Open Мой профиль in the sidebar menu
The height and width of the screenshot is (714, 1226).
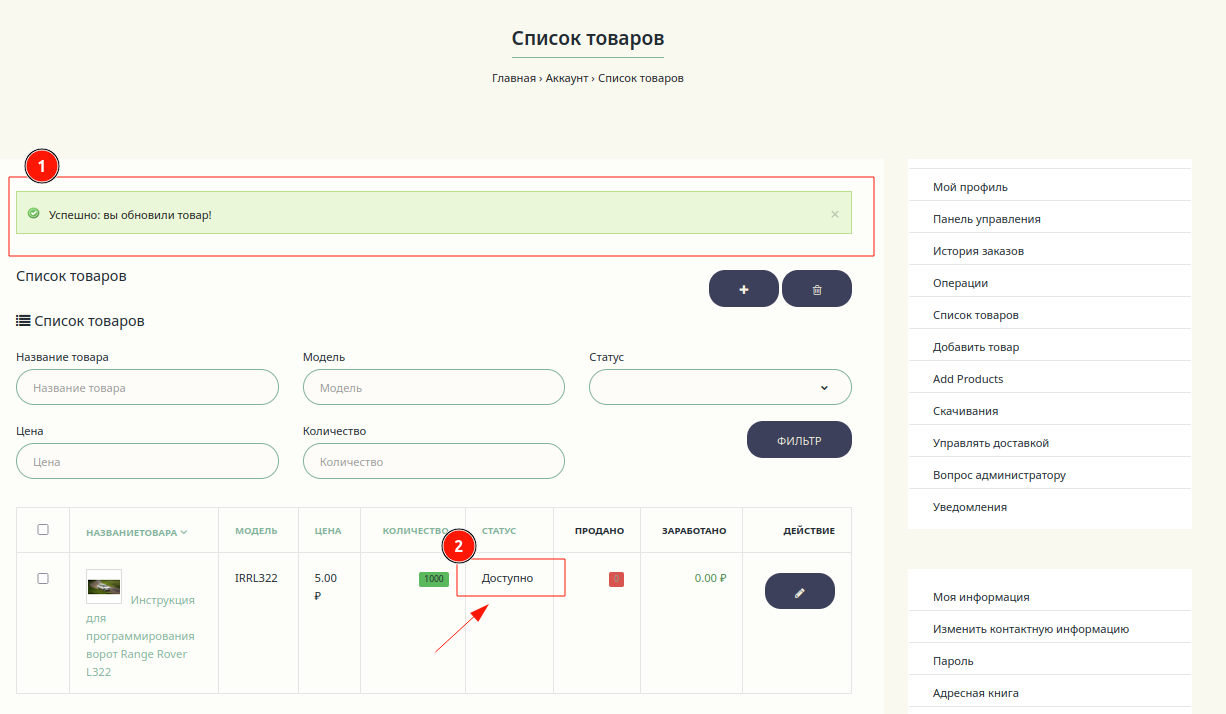[970, 187]
